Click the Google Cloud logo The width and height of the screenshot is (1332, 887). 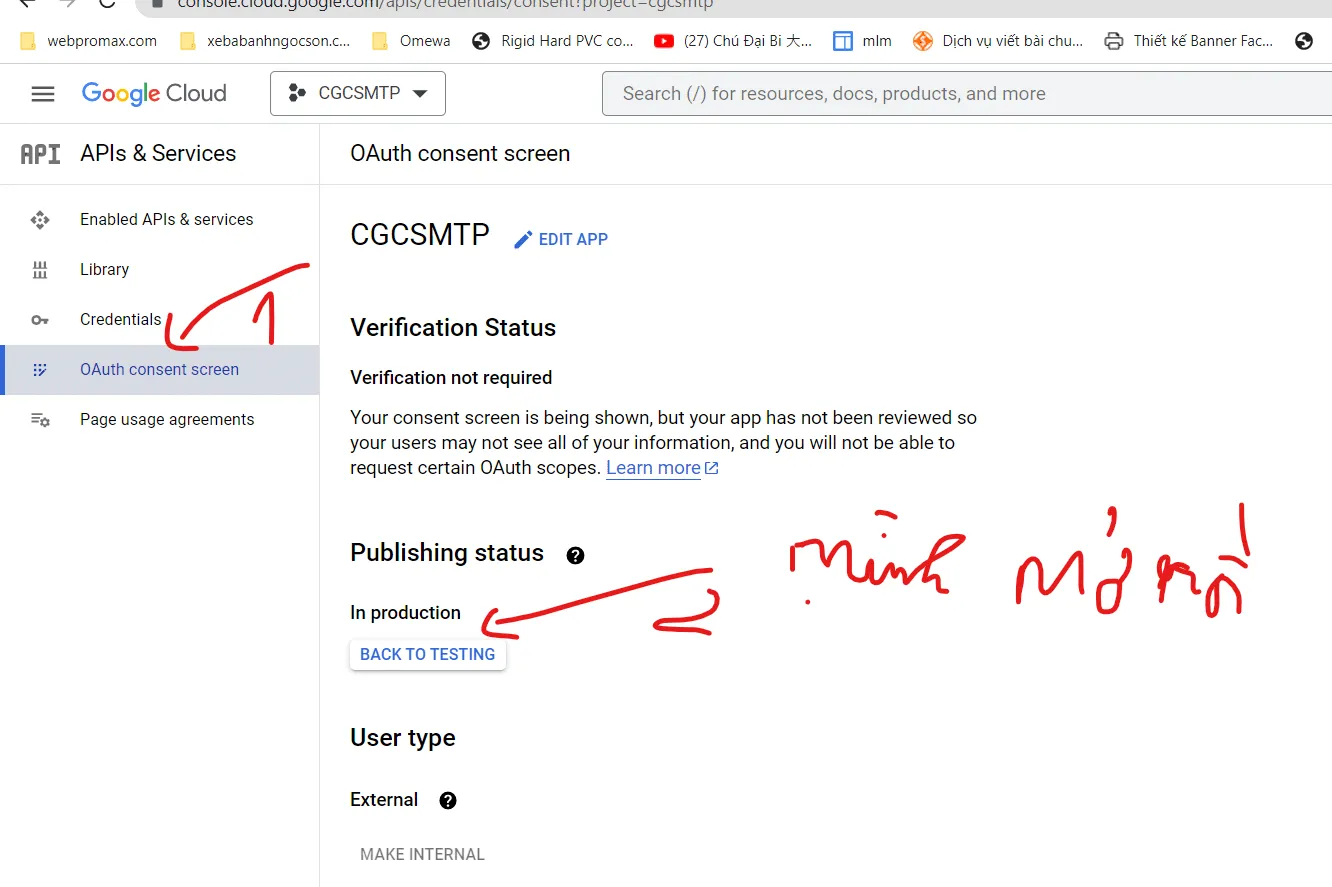154,94
